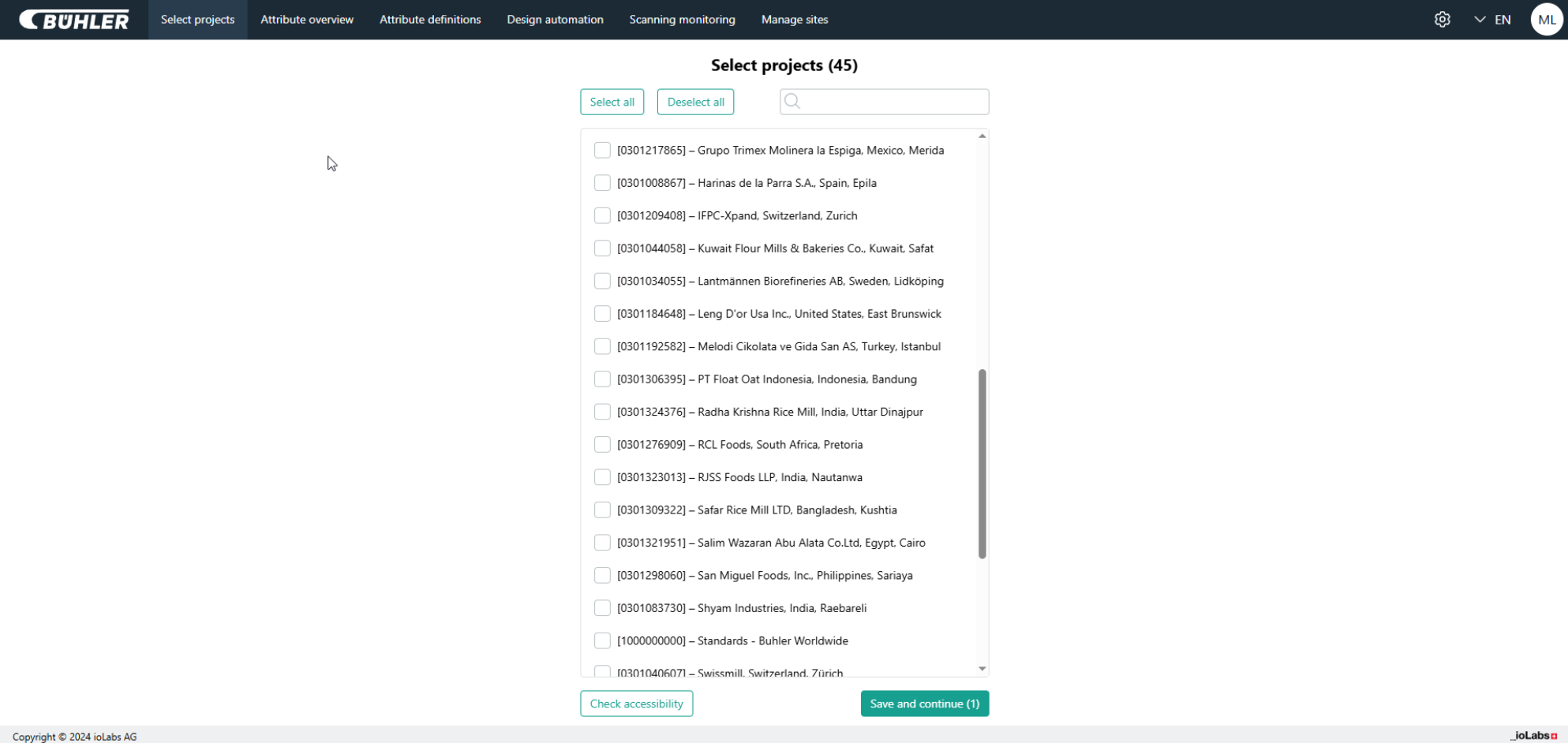The width and height of the screenshot is (1568, 743).
Task: Click the Bühler logo
Action: (74, 20)
